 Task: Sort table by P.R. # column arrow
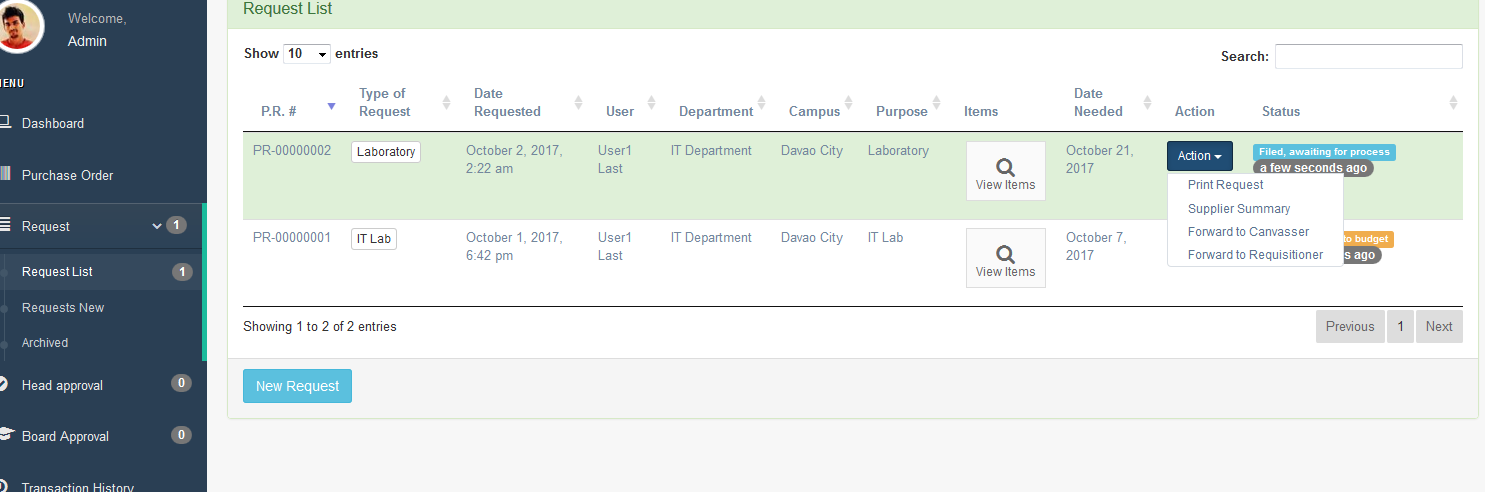coord(332,106)
